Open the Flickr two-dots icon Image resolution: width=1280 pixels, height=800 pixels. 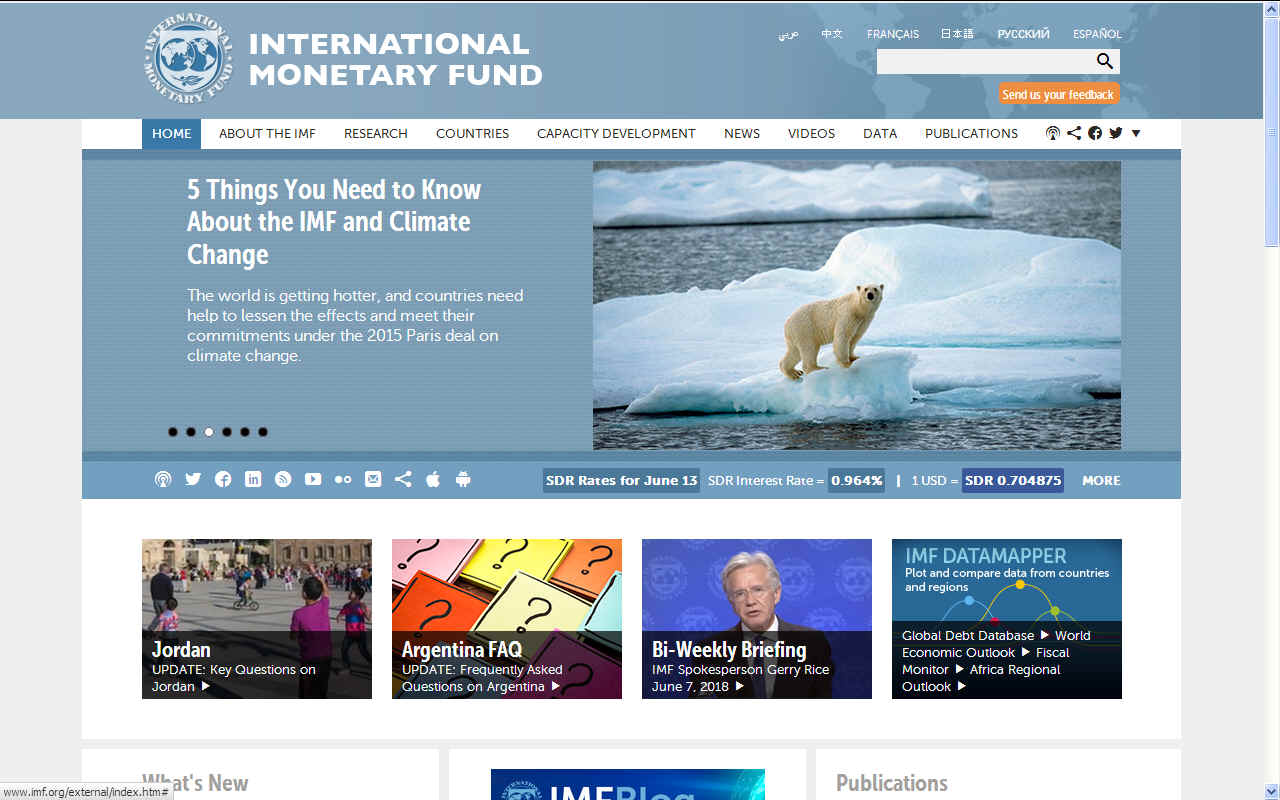tap(343, 479)
